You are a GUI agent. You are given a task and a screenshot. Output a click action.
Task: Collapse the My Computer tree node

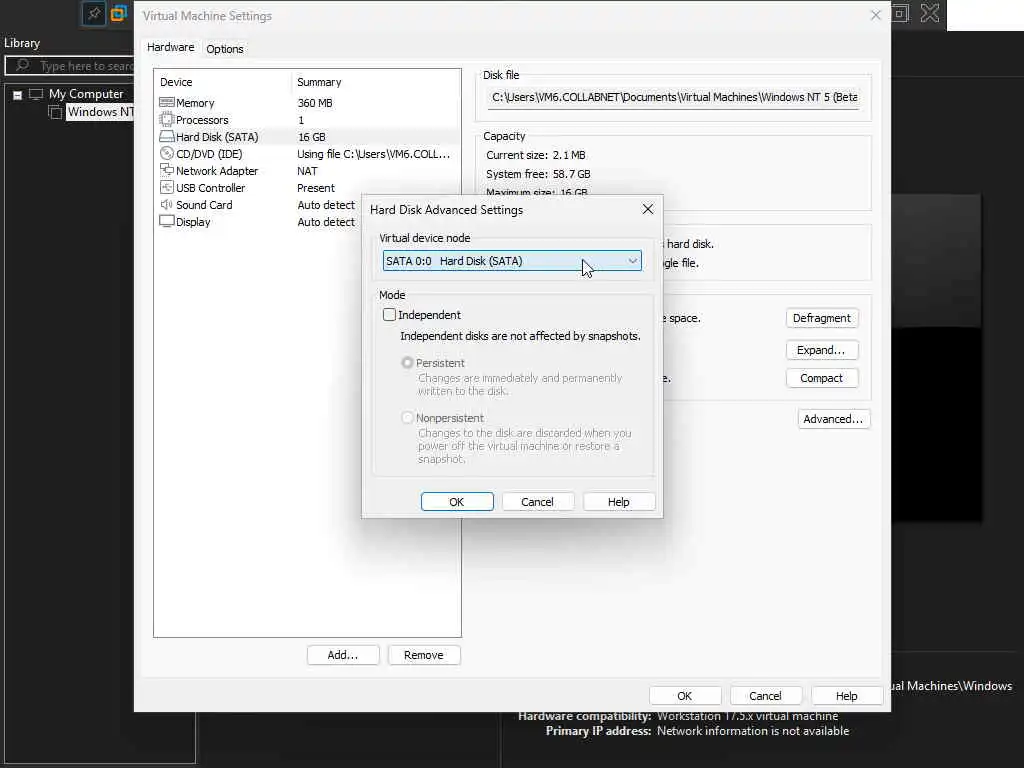(18, 95)
